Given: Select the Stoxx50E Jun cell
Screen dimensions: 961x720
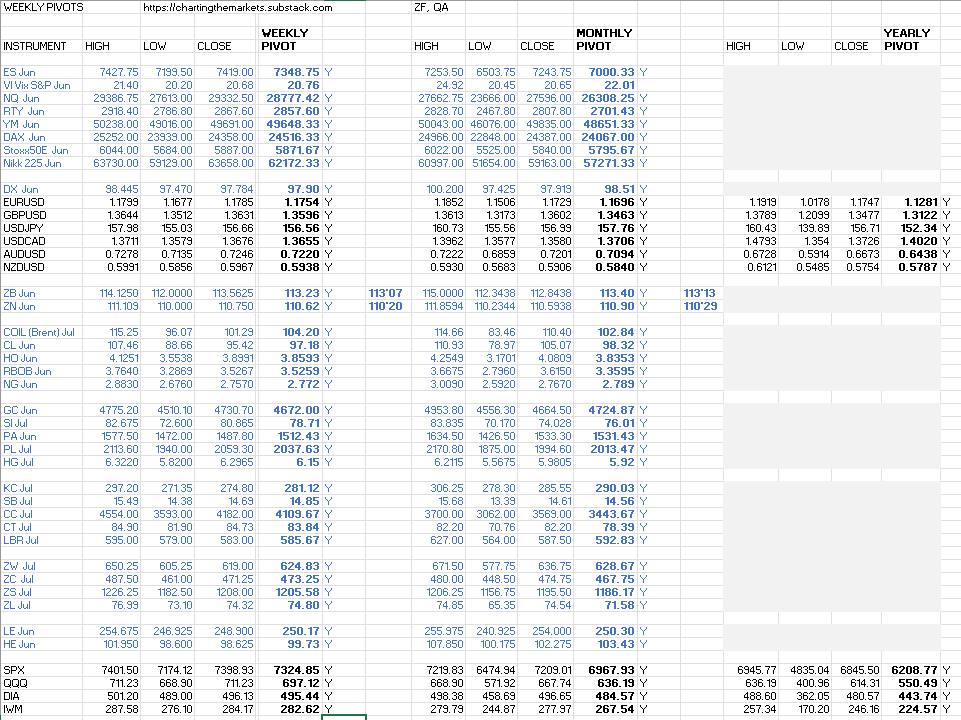Looking at the screenshot, I should (36, 150).
